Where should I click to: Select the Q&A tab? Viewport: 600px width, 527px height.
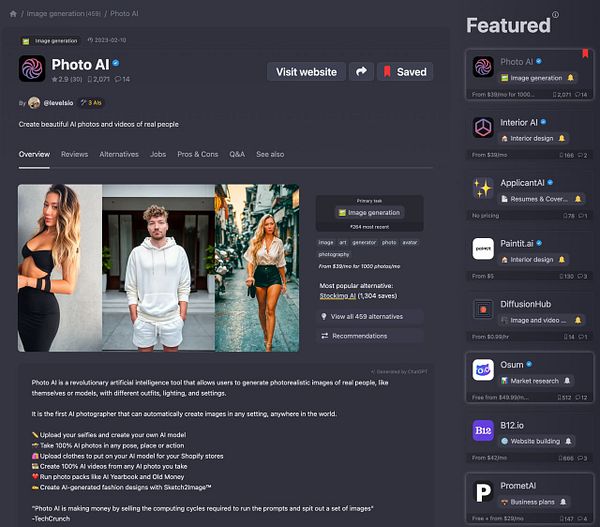(x=237, y=154)
